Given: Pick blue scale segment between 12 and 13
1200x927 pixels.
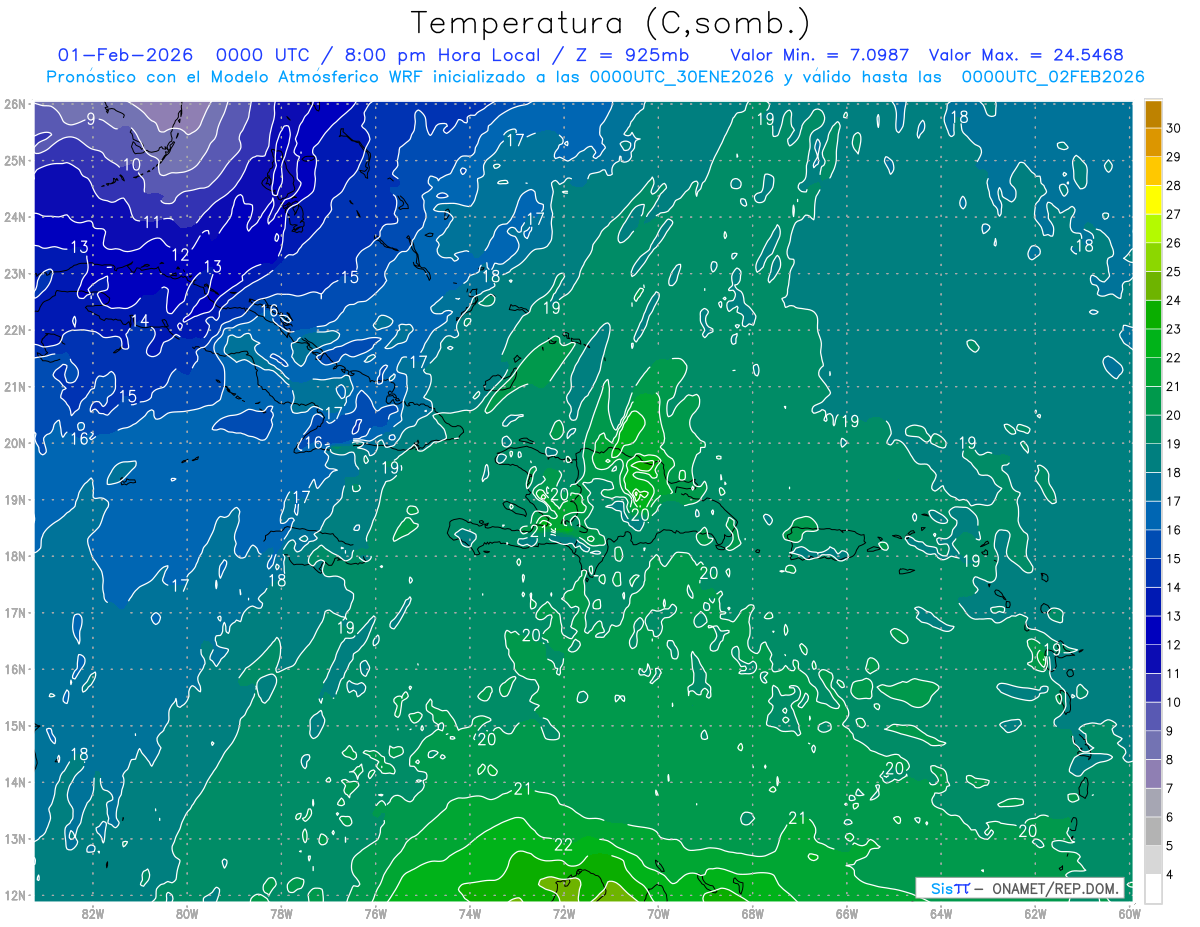Looking at the screenshot, I should click(x=1153, y=630).
